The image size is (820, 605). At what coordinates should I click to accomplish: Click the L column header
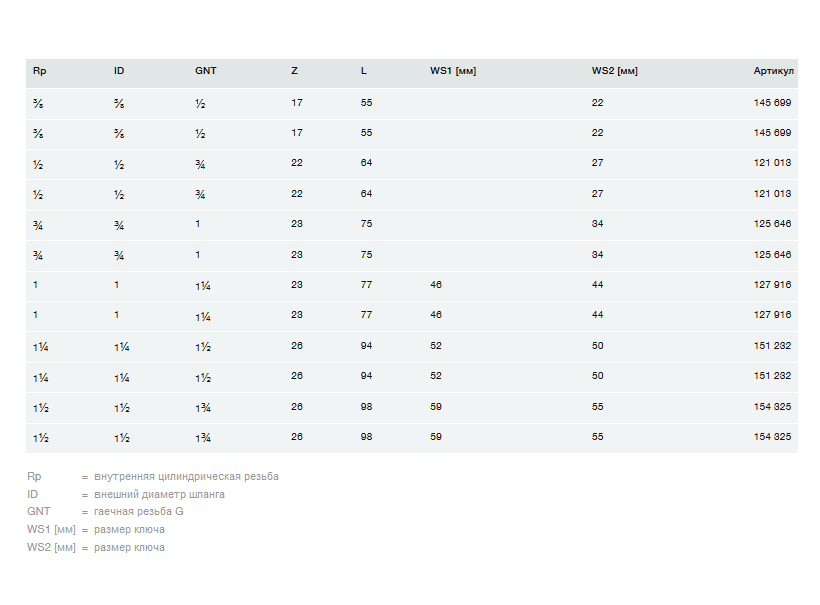click(x=364, y=71)
